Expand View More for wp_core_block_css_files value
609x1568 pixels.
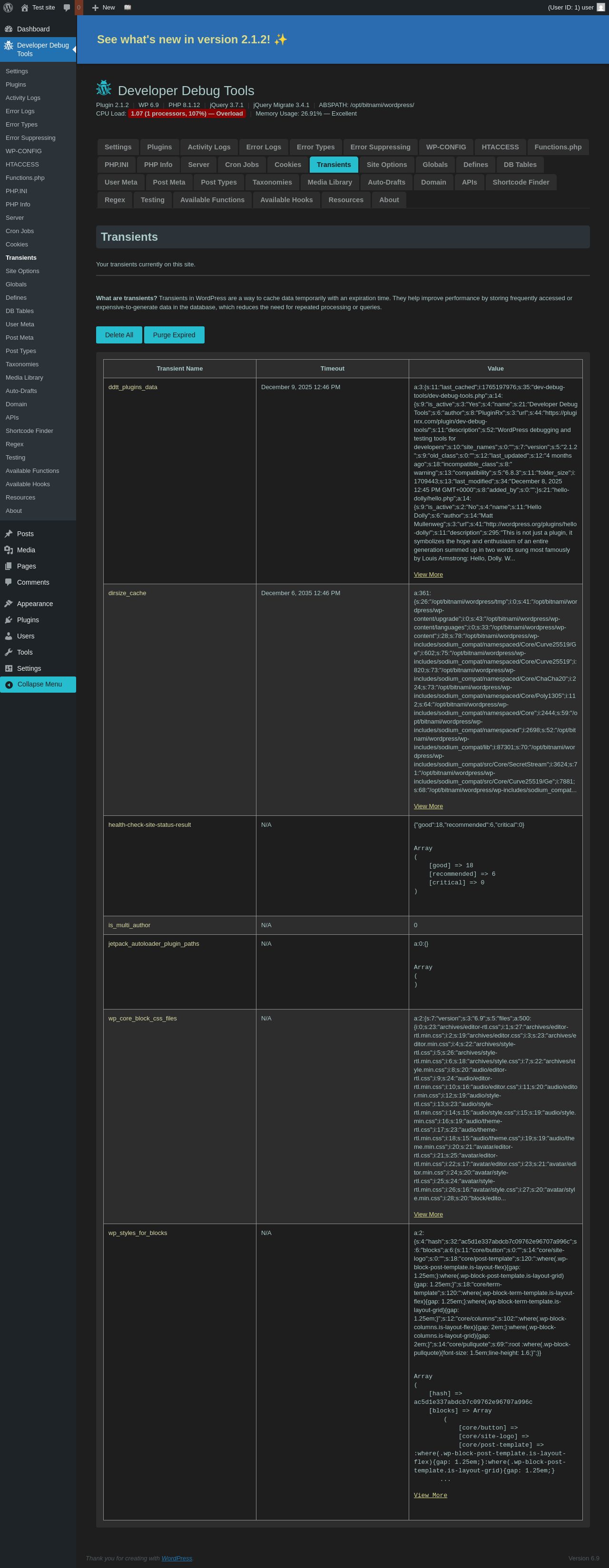click(428, 1215)
